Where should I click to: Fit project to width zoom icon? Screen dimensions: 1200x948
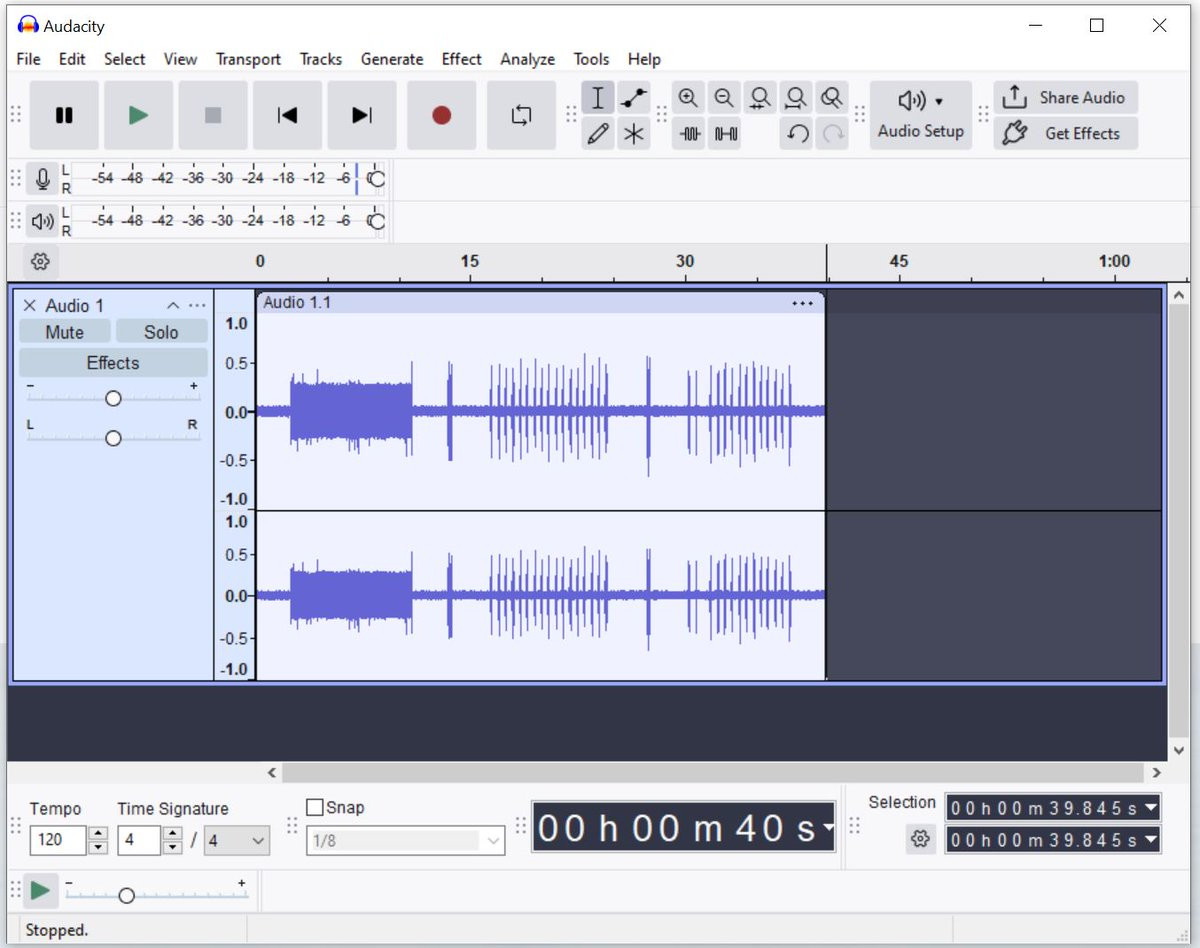tap(796, 97)
